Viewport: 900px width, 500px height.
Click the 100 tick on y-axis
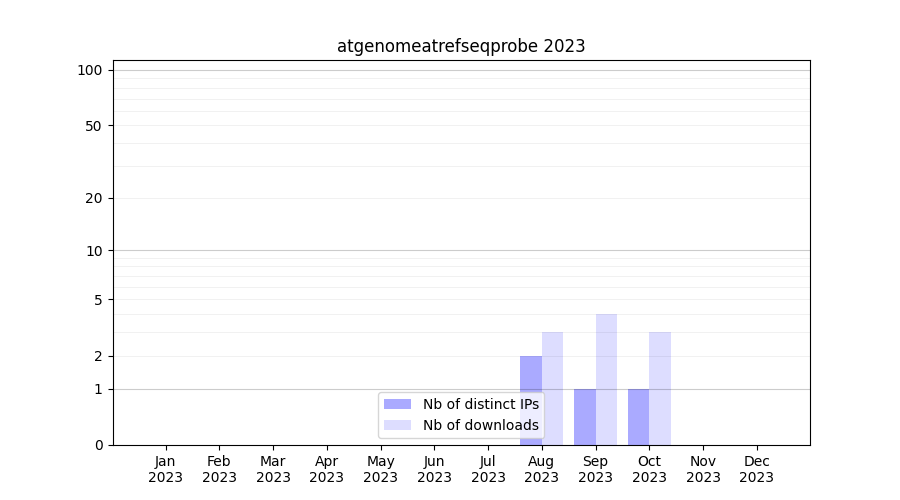pos(90,70)
